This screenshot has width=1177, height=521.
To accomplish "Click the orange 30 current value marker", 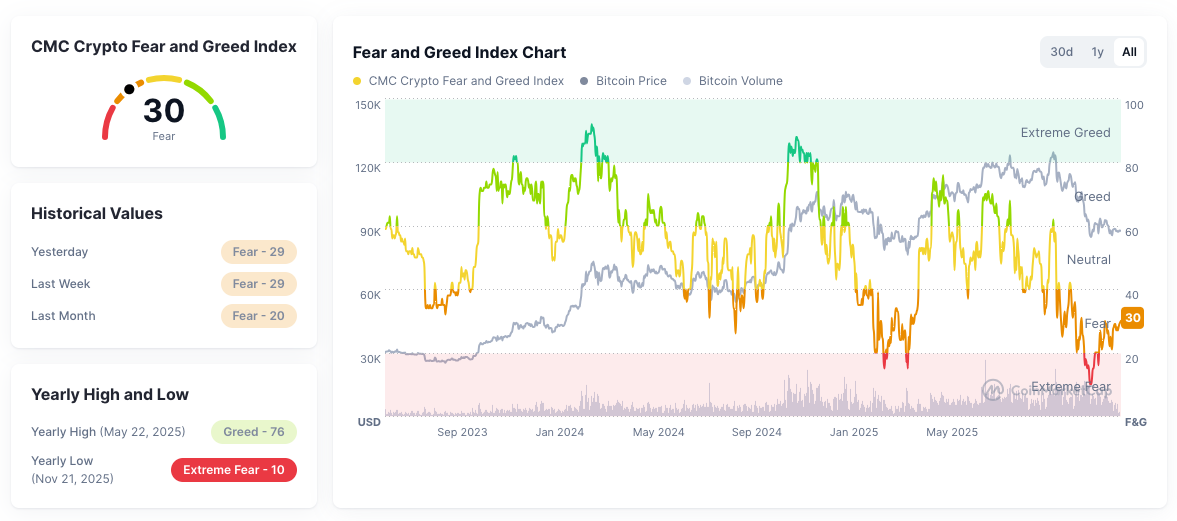I will click(x=1132, y=318).
